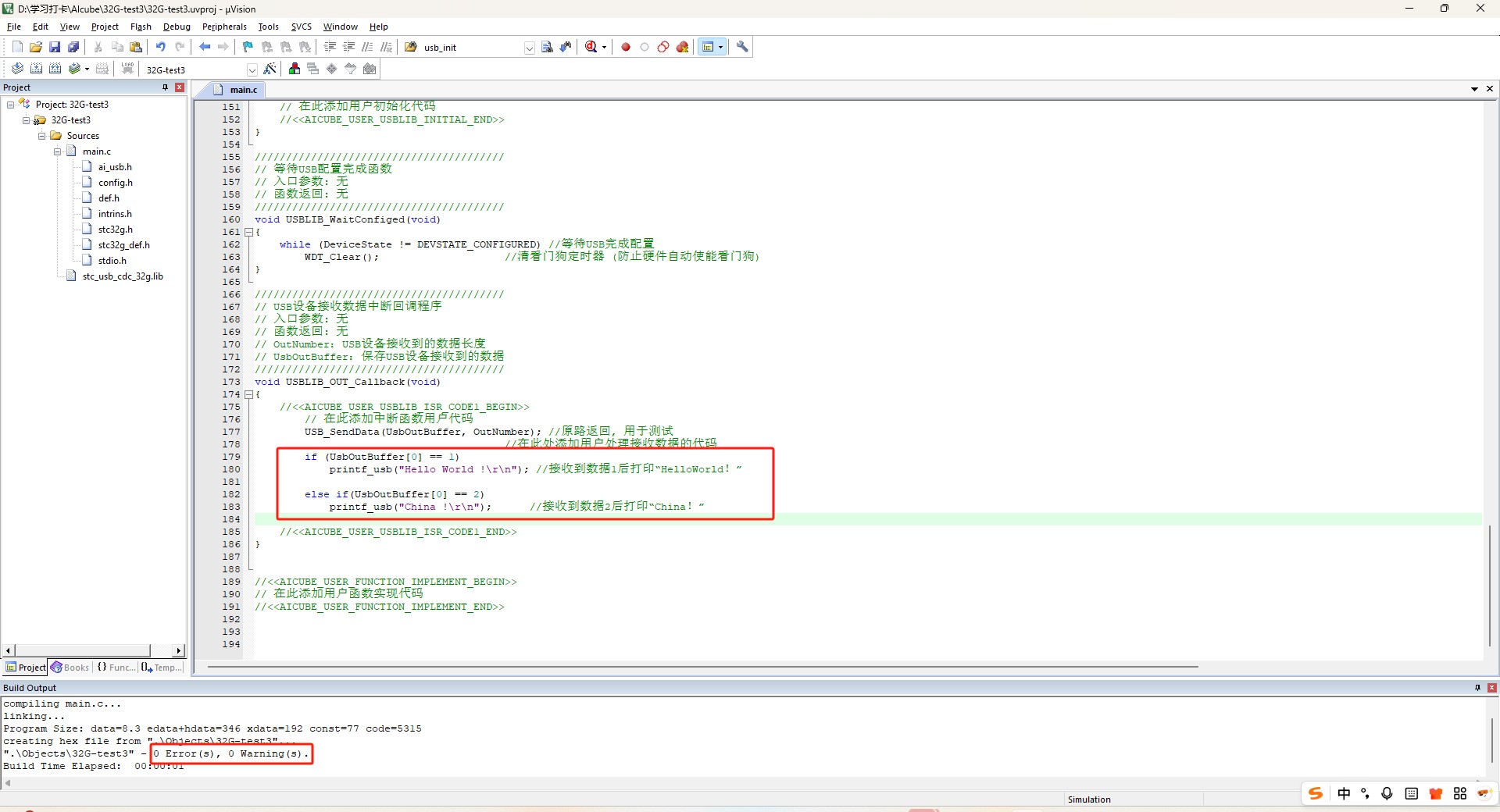
Task: Open the editor window list dropdown arrow
Action: click(1474, 89)
